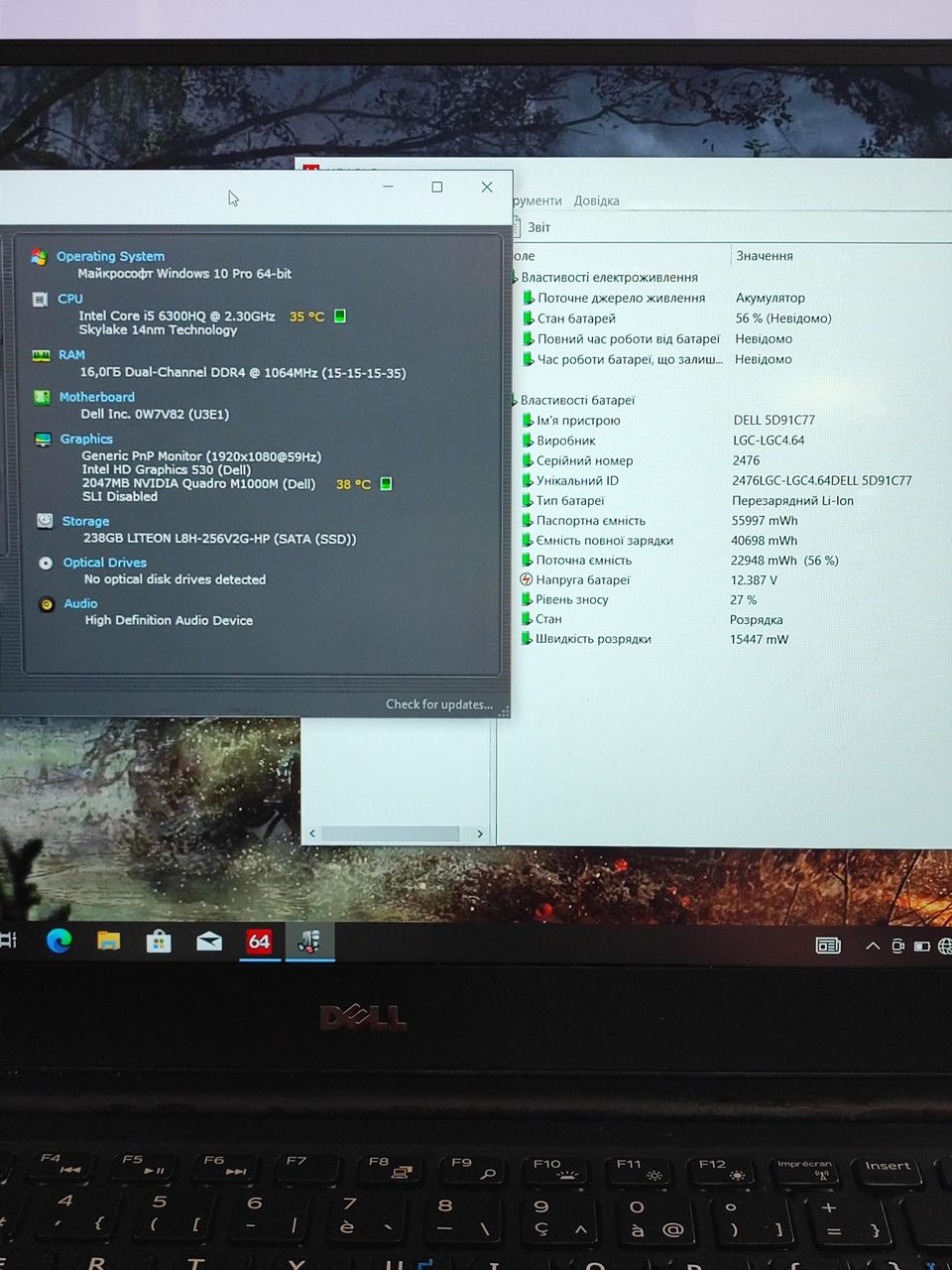Click '238GB LITEON' storage entry
The image size is (952, 1270).
[x=219, y=539]
